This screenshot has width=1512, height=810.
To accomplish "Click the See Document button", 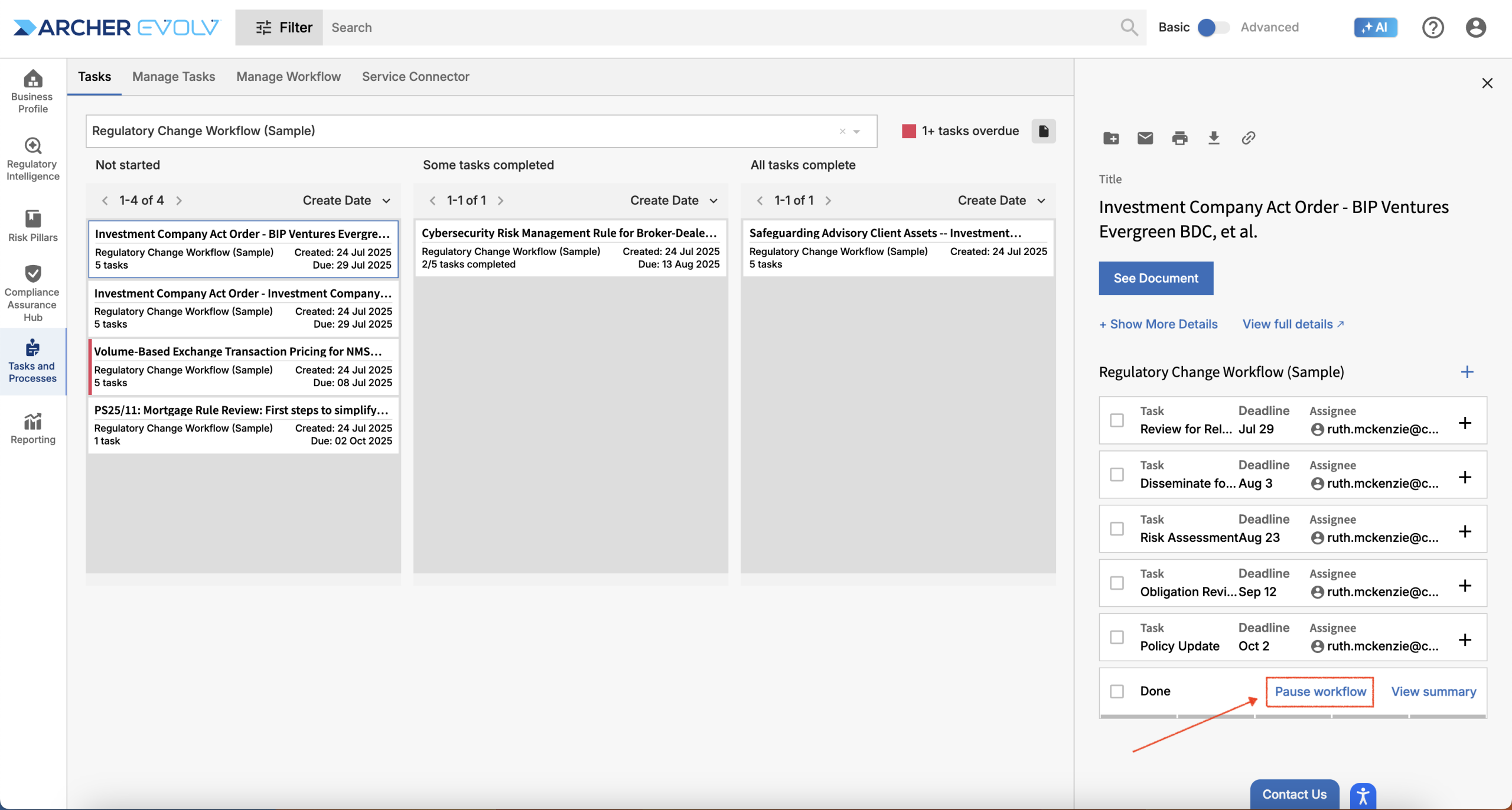I will [x=1155, y=278].
